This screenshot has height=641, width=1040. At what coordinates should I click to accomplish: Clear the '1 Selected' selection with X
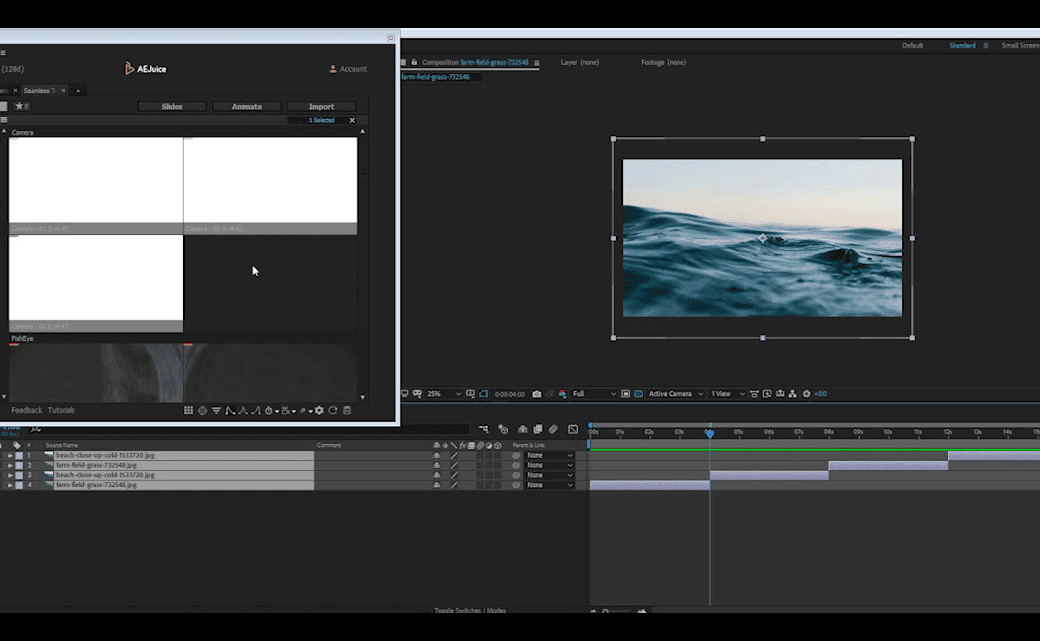[x=352, y=120]
